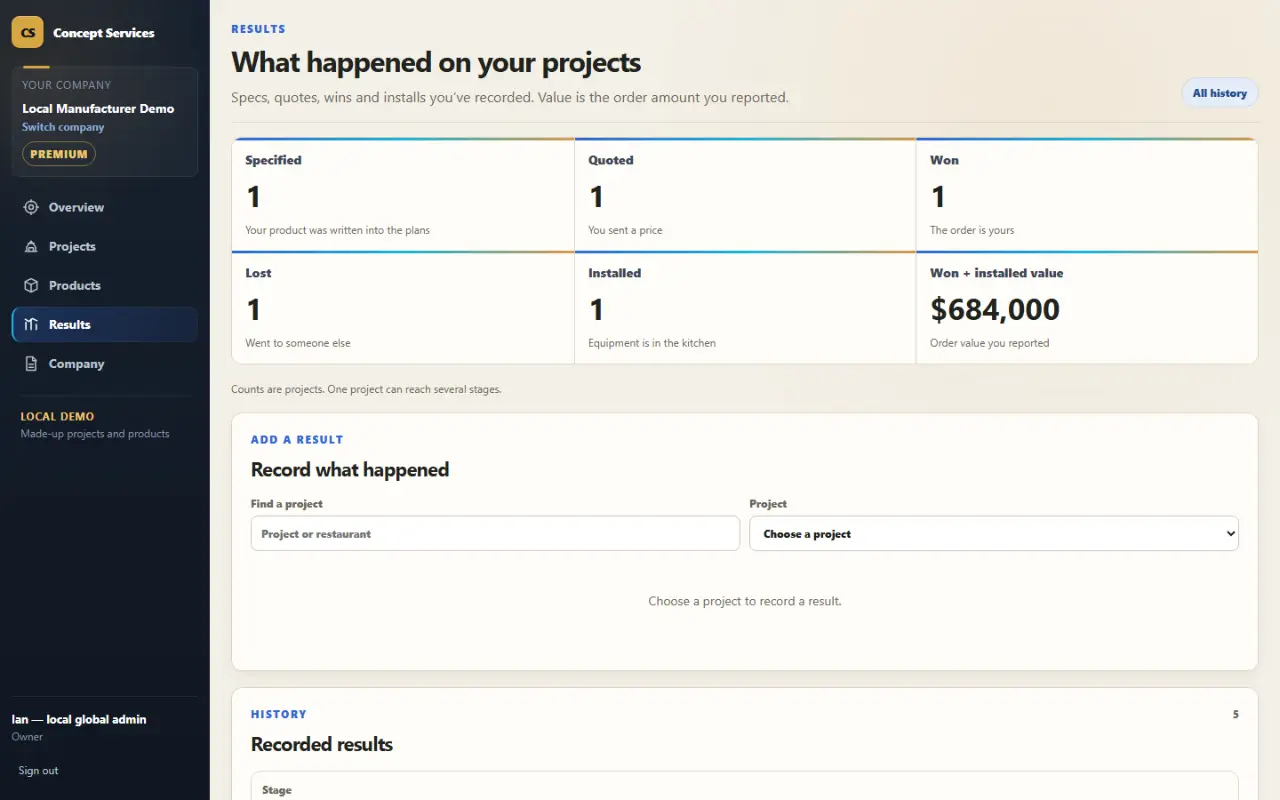1280x800 pixels.
Task: Open the Company menu item
Action: tap(104, 364)
